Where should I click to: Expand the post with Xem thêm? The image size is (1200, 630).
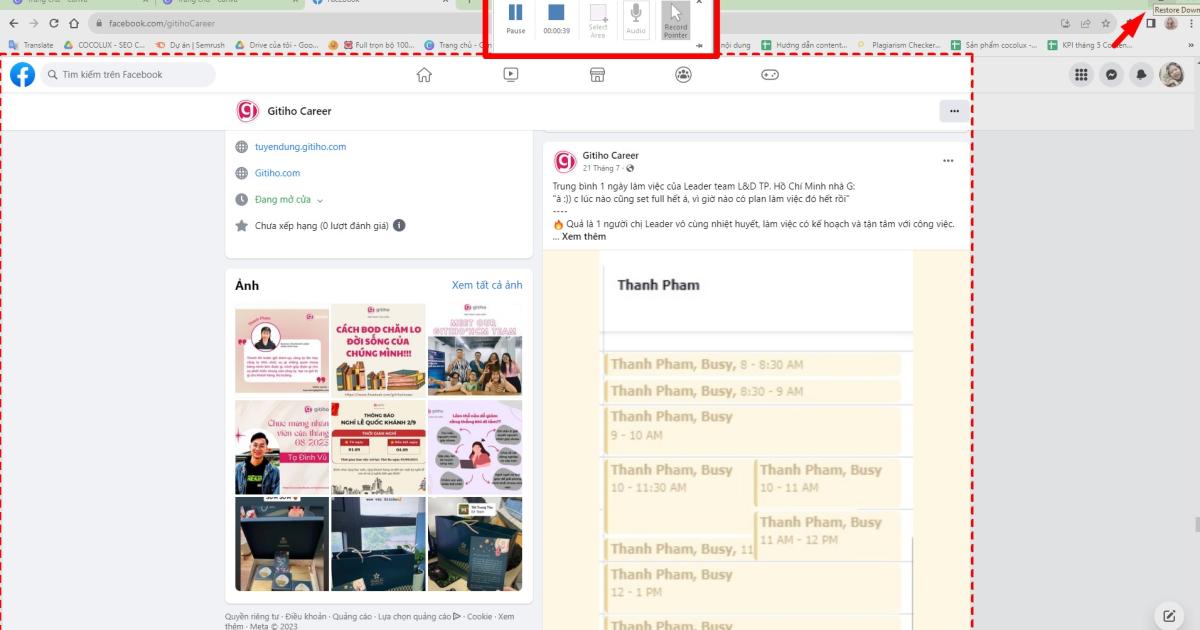(x=584, y=237)
